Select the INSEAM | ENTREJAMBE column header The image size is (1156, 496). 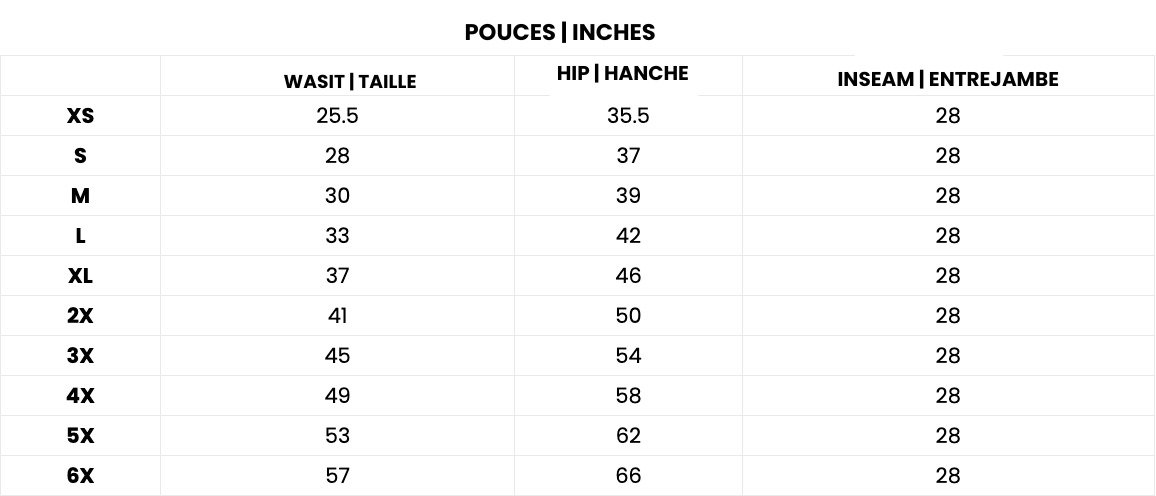click(948, 80)
